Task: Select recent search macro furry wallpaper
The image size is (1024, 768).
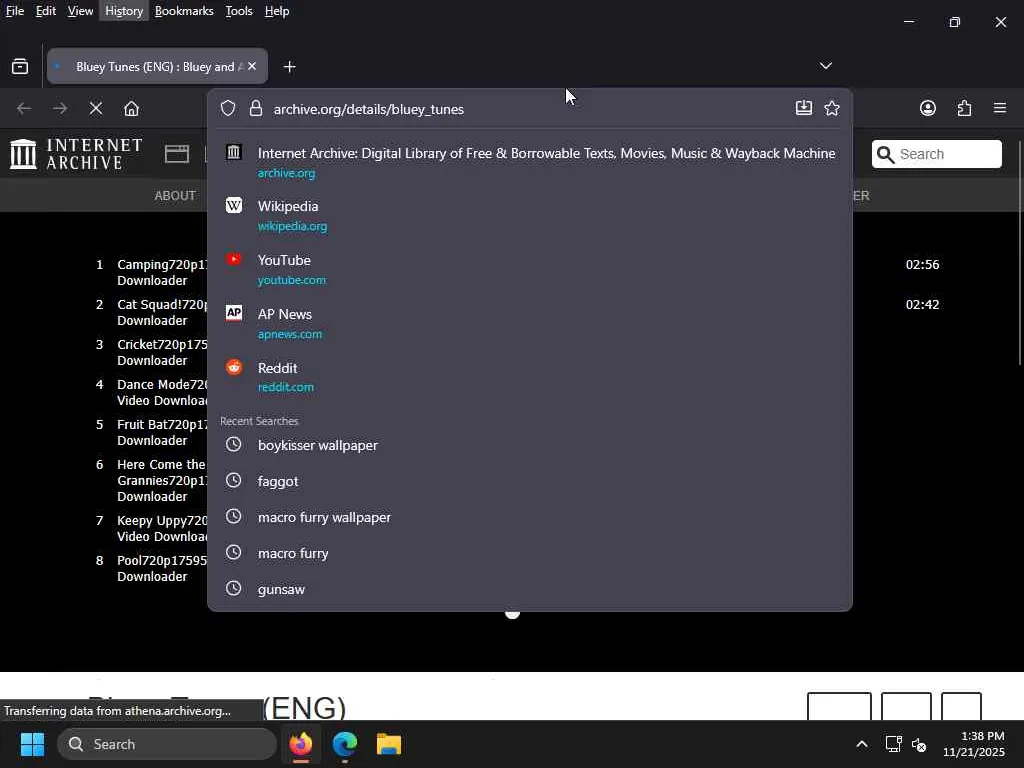Action: click(530, 517)
